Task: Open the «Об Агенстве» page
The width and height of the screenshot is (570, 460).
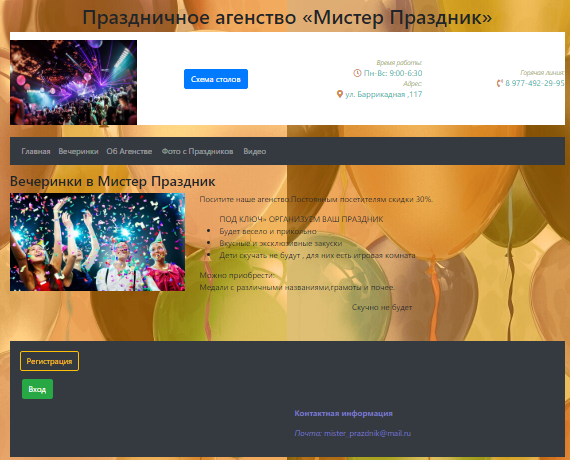Action: (129, 151)
